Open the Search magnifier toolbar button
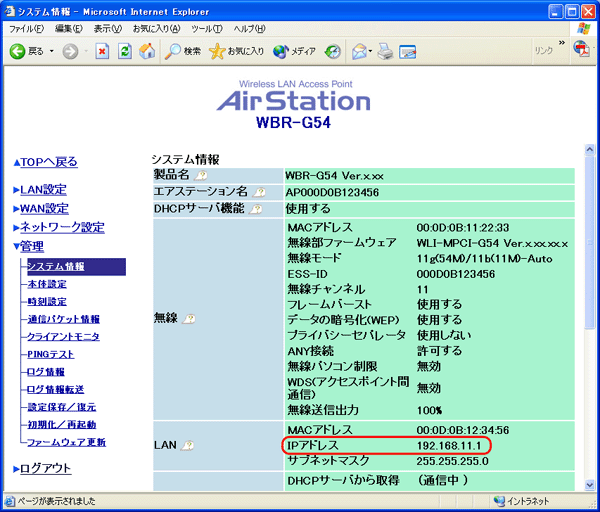The height and width of the screenshot is (512, 600). pyautogui.click(x=183, y=51)
